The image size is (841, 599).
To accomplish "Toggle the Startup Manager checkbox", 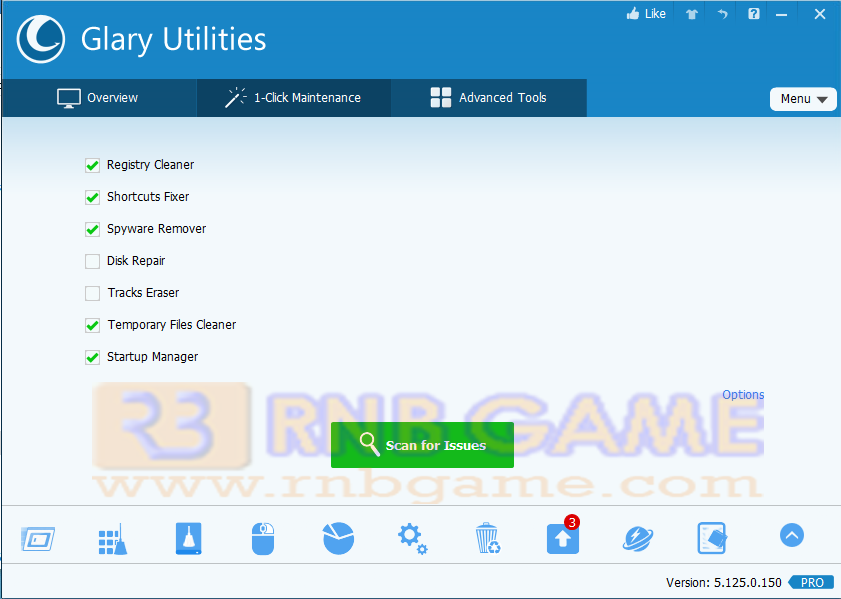I will (x=92, y=357).
